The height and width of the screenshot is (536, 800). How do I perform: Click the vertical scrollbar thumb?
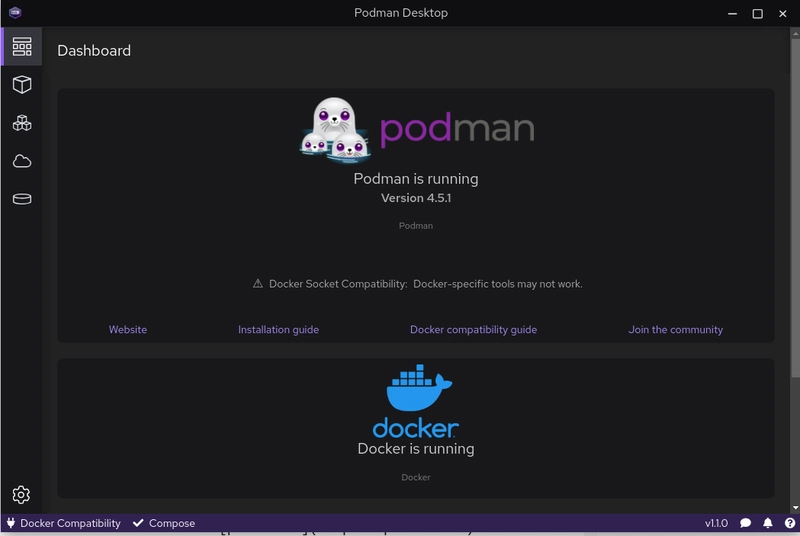pyautogui.click(x=795, y=208)
